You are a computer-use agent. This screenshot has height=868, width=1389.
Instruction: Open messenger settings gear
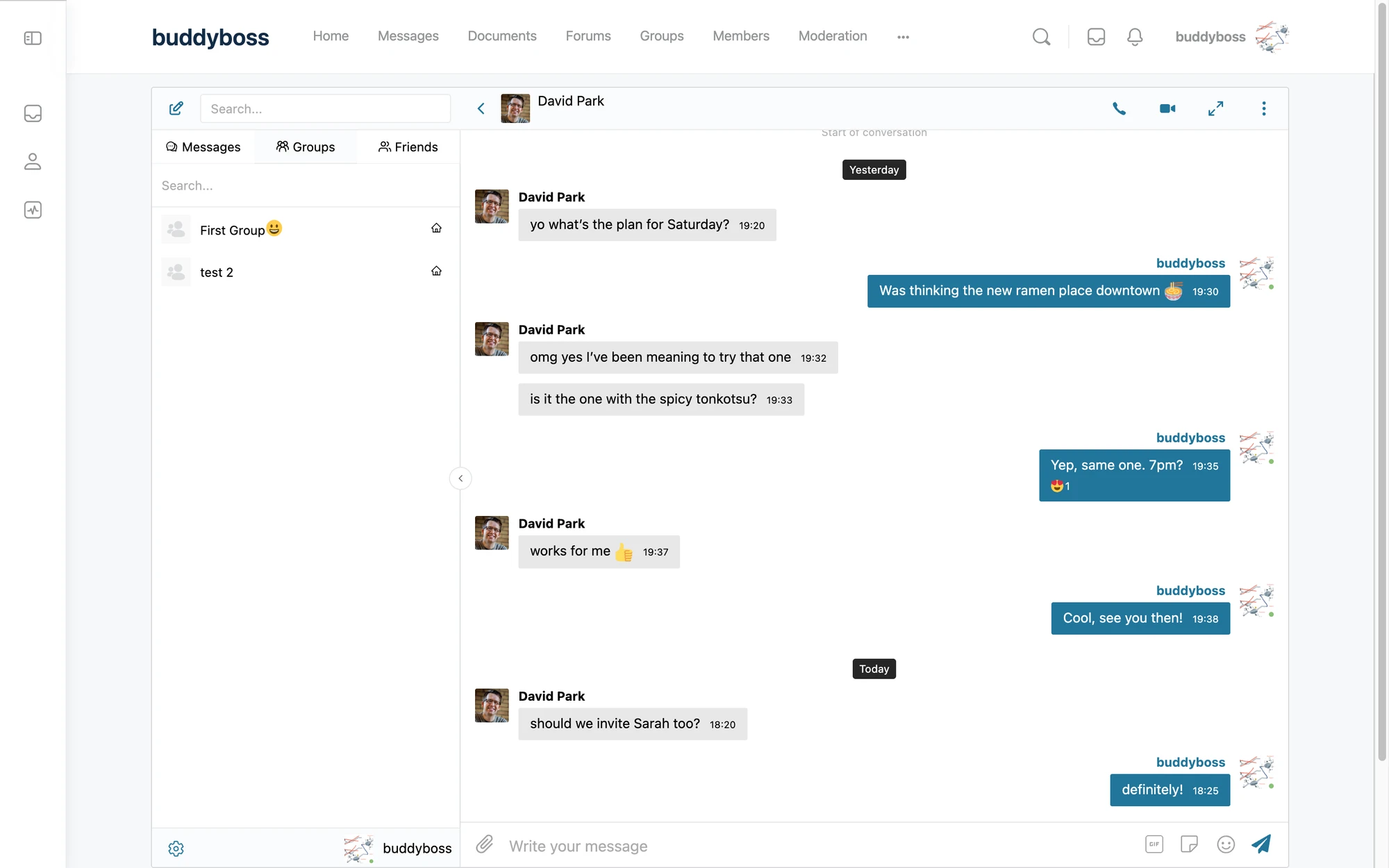pos(176,849)
